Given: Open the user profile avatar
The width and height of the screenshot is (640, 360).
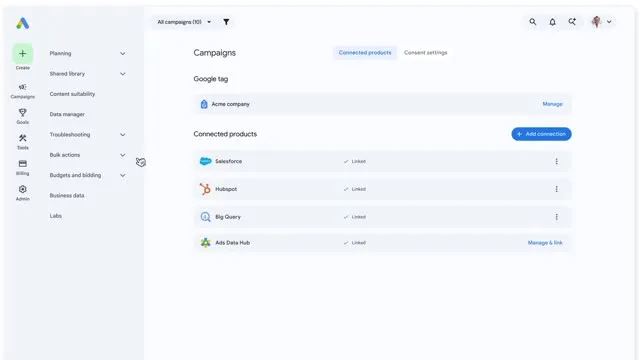Looking at the screenshot, I should pyautogui.click(x=596, y=22).
